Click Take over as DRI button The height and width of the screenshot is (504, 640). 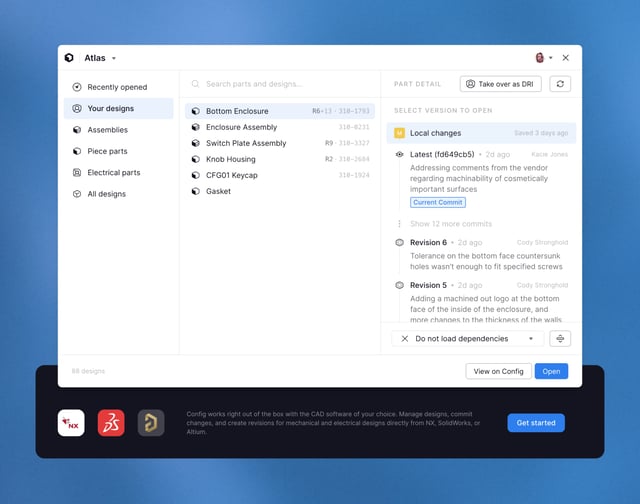(x=500, y=84)
